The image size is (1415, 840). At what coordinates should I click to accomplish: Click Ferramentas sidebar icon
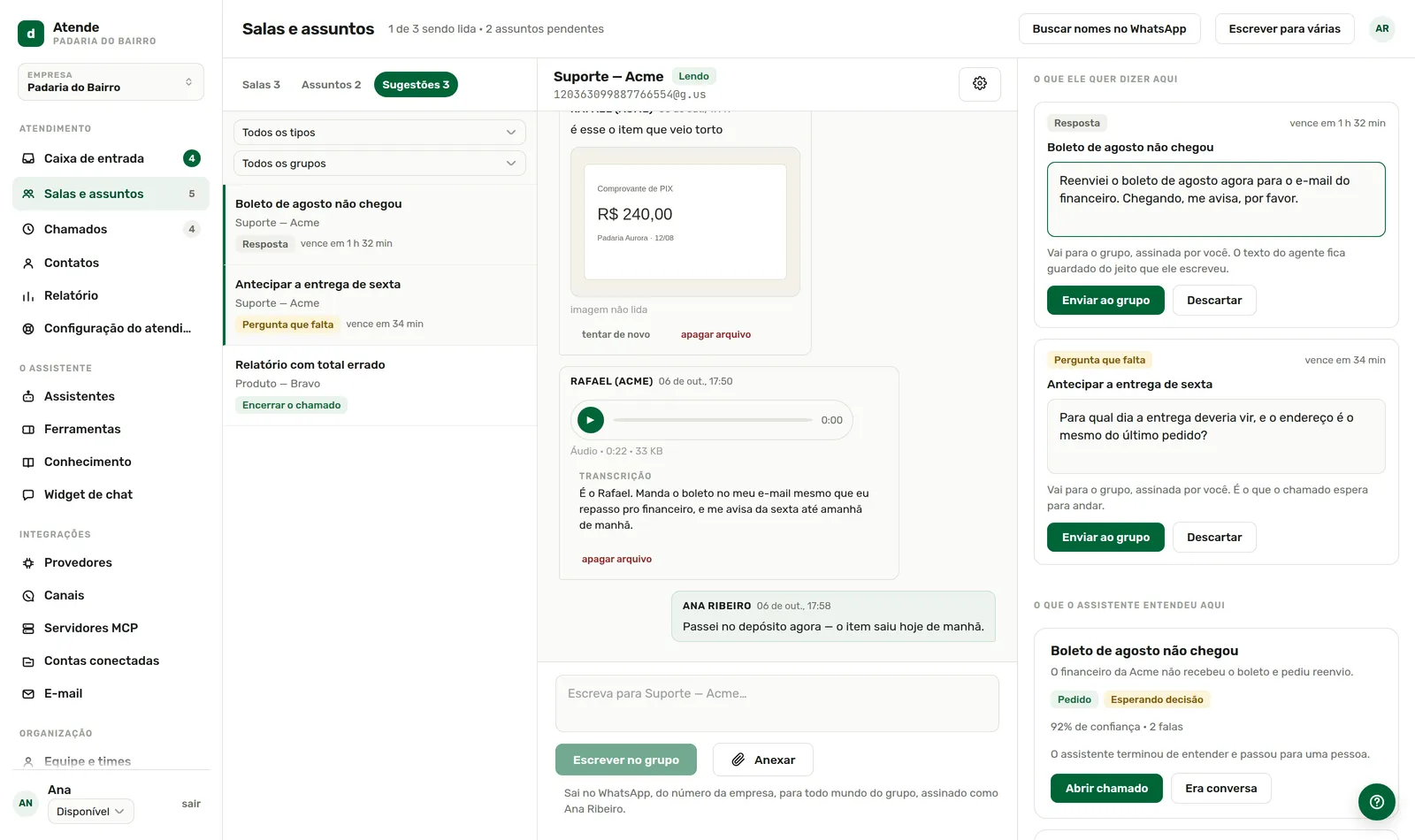28,429
